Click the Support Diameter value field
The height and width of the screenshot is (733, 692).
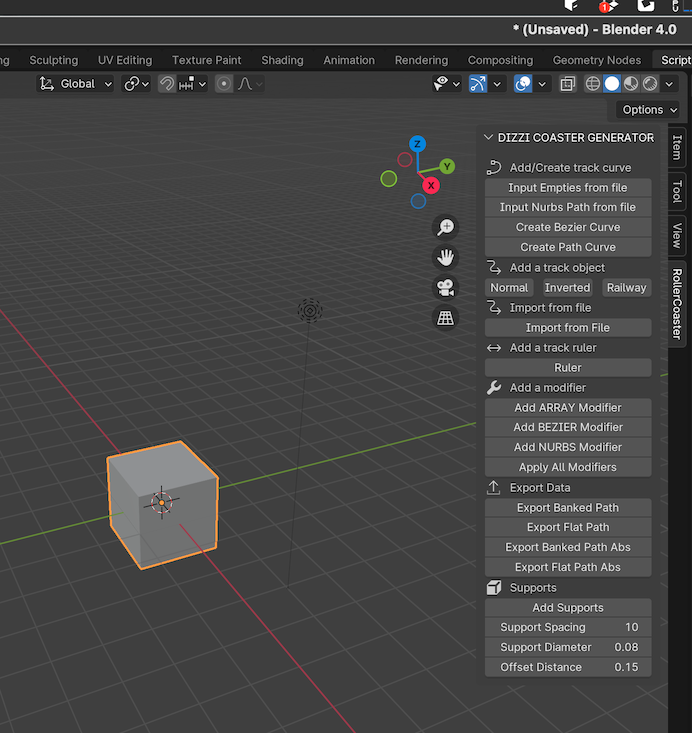pos(568,648)
